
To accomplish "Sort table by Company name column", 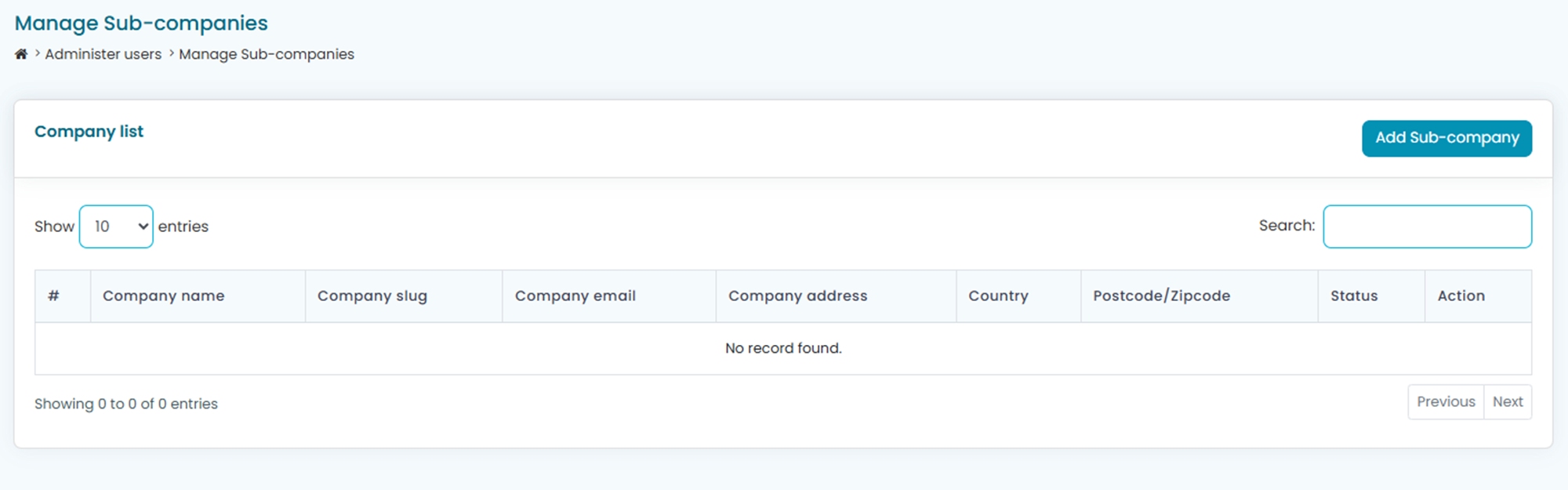I will click(x=163, y=296).
